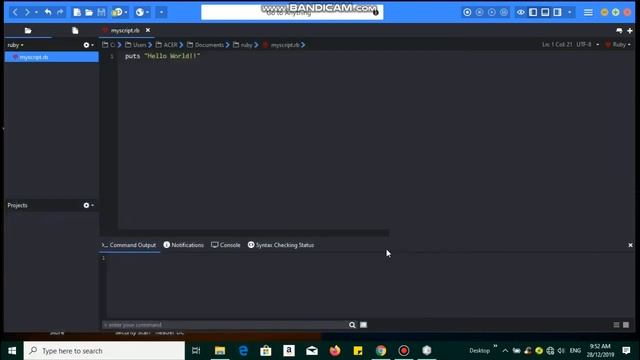Click the ACER breadcrumb folder
640x360 pixels.
167,45
